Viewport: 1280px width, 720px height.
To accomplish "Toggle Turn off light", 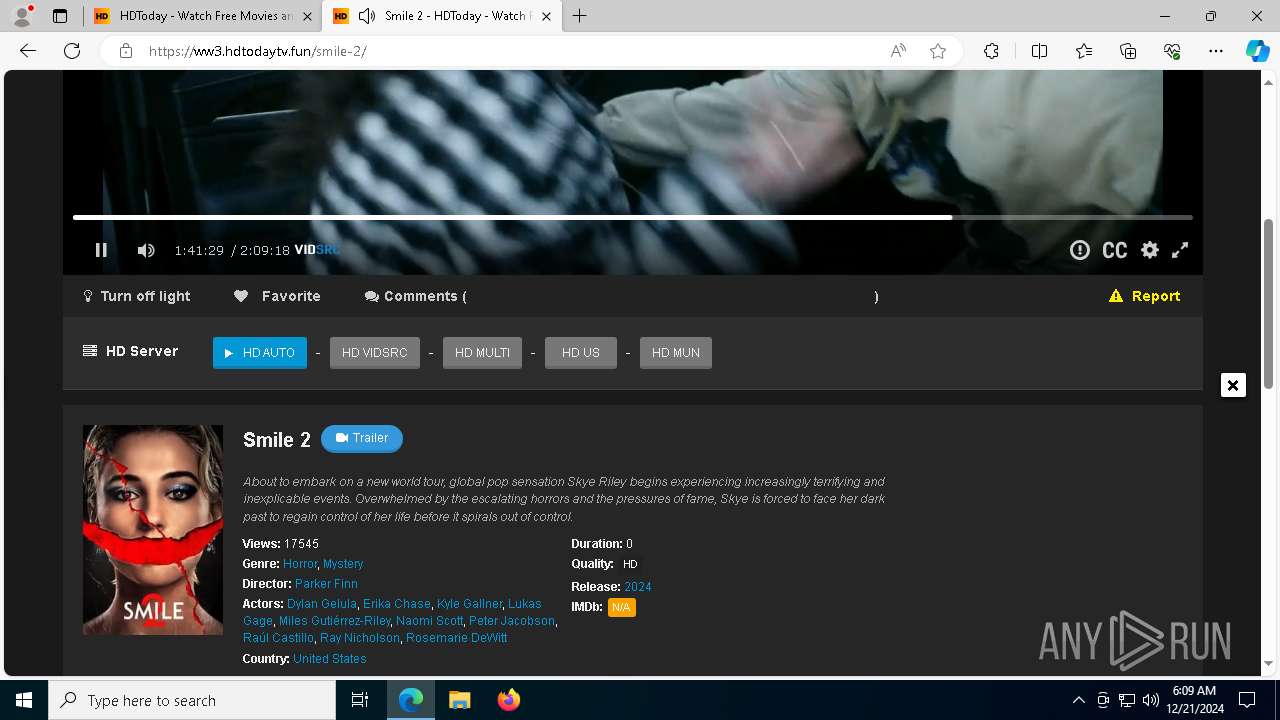I will (136, 296).
